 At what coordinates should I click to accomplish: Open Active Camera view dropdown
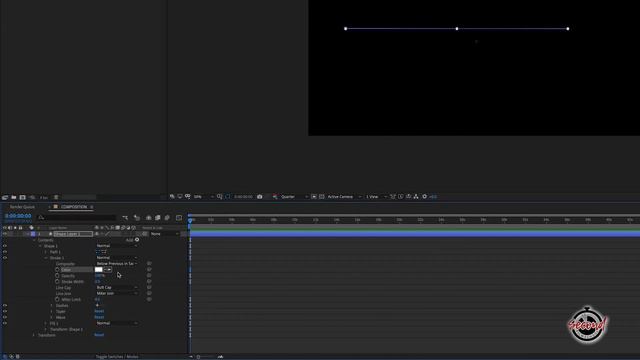344,197
